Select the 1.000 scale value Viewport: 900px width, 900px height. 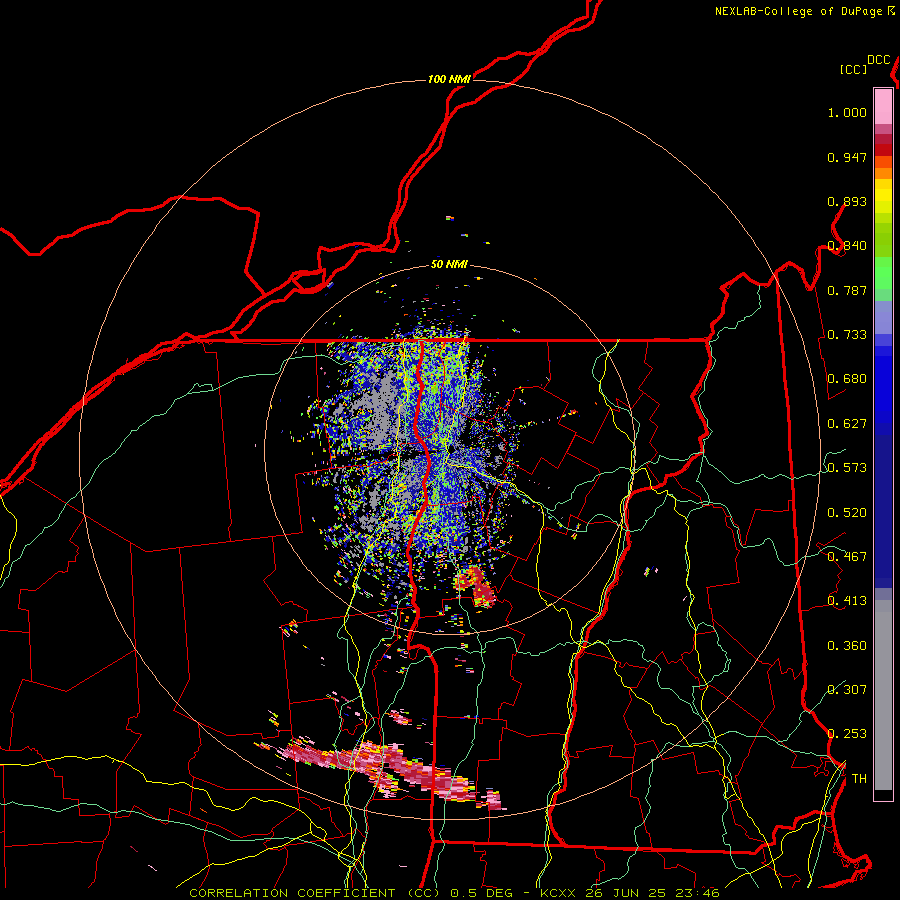tap(847, 112)
